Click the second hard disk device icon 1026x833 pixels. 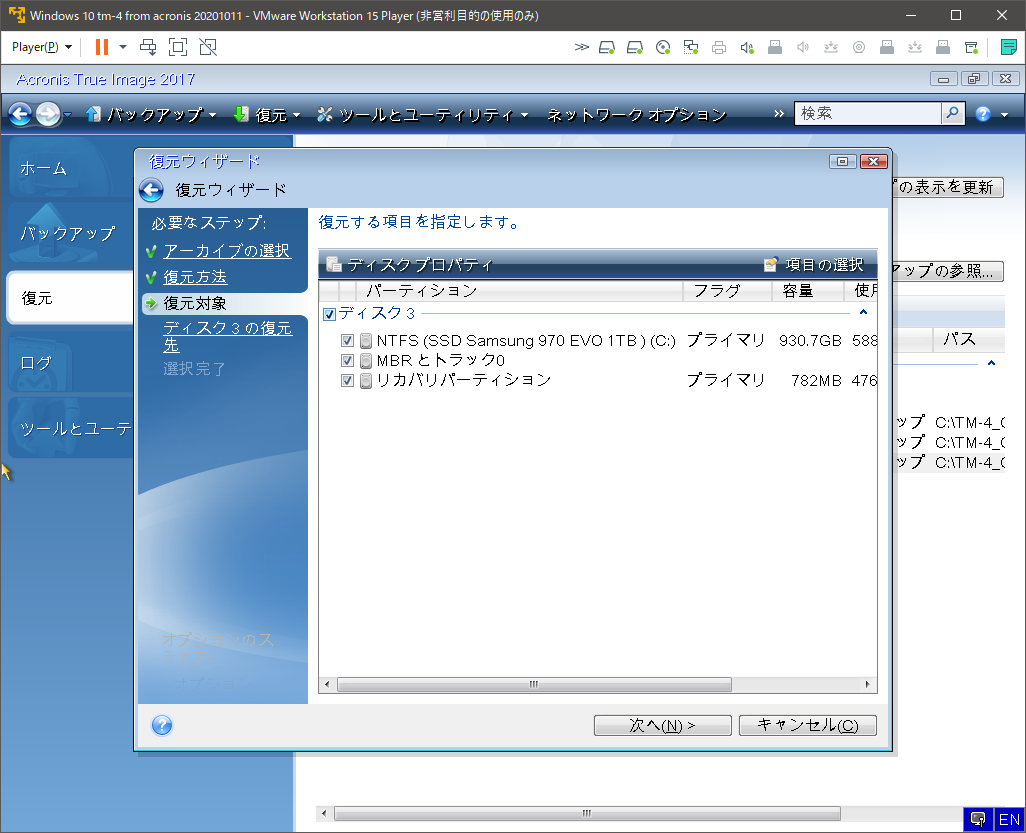coord(635,47)
